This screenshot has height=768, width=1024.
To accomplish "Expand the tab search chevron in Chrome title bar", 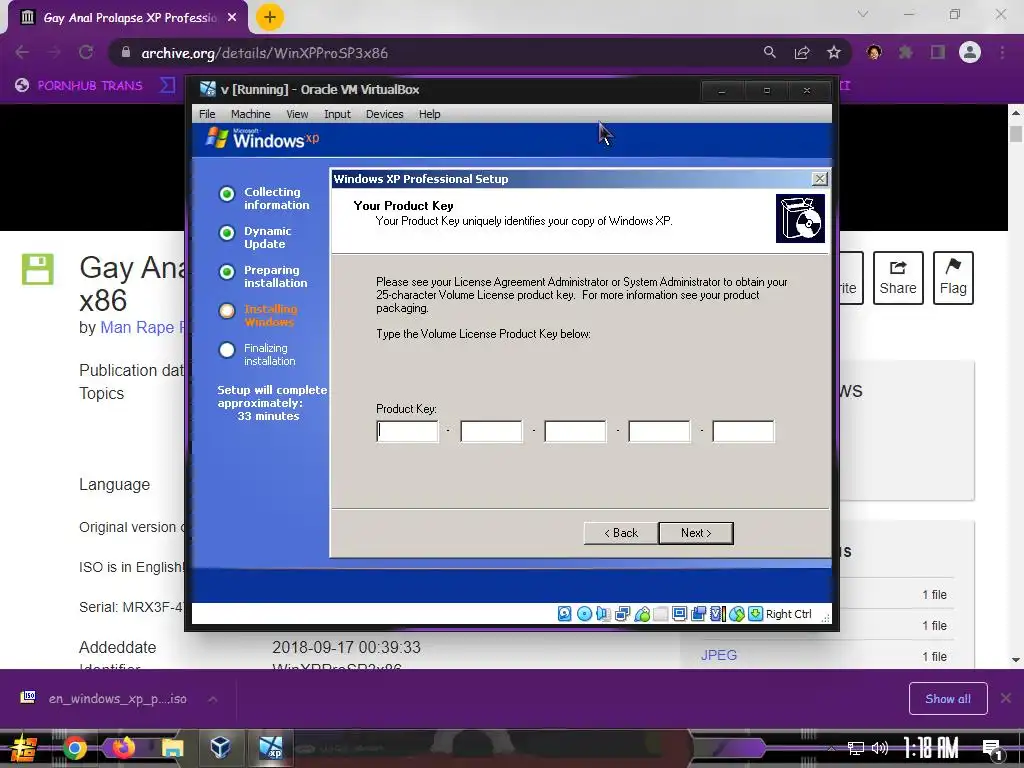I will click(x=863, y=14).
